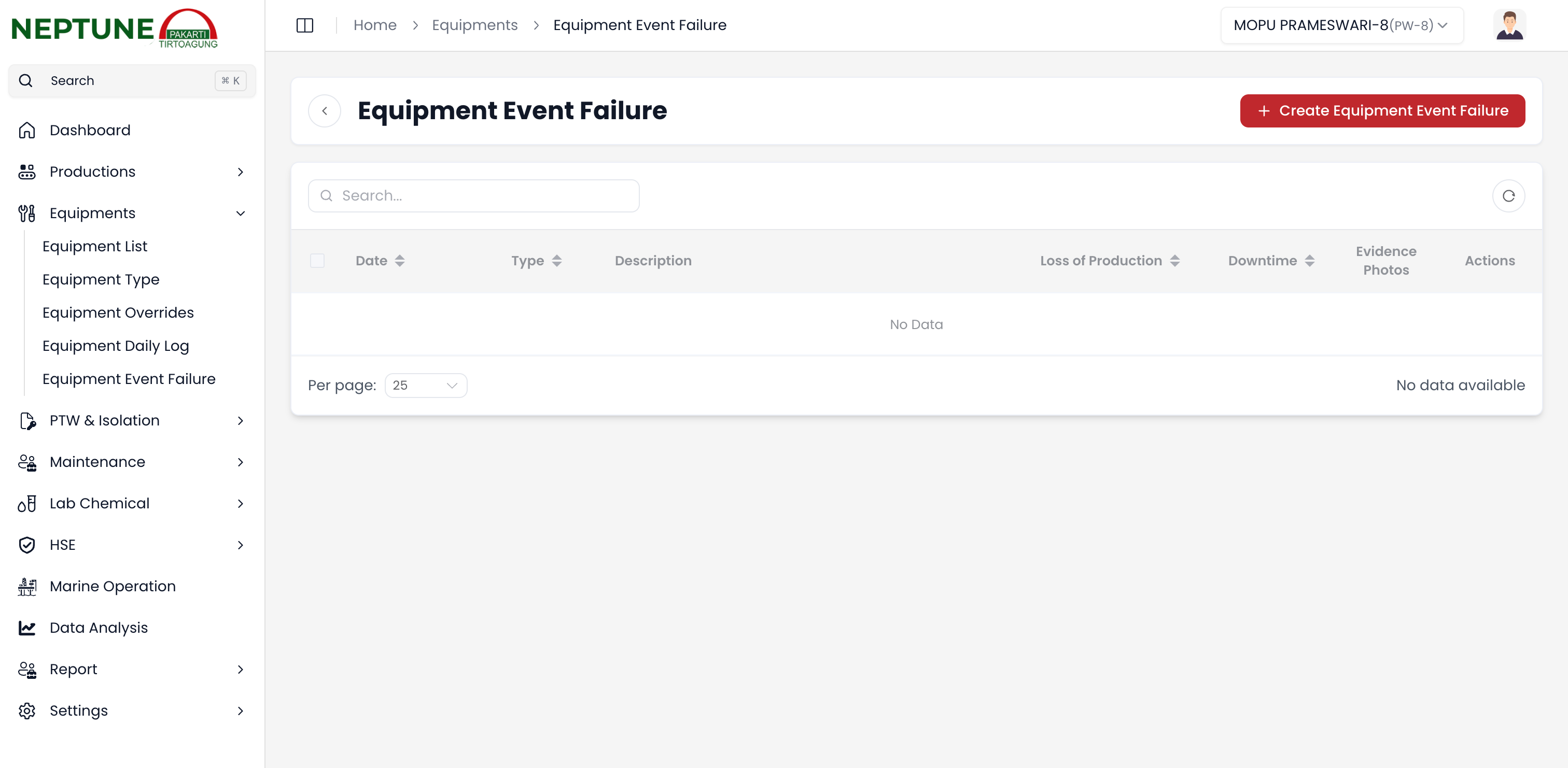Go to Home breadcrumb link
Image resolution: width=1568 pixels, height=768 pixels.
click(374, 25)
